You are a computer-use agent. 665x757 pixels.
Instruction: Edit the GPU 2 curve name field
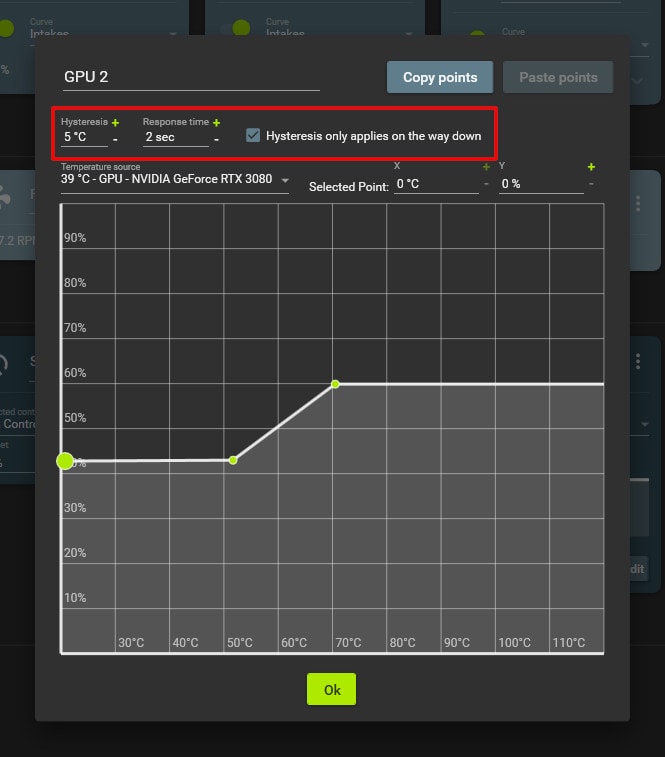pyautogui.click(x=191, y=77)
